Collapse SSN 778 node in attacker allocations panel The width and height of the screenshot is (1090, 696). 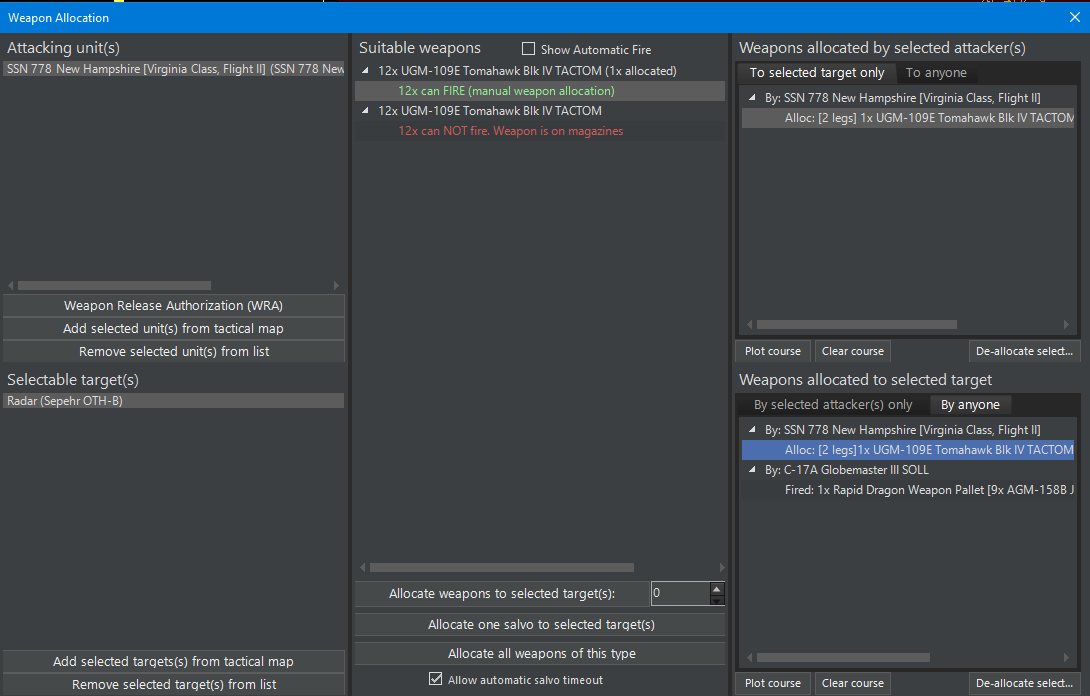pyautogui.click(x=752, y=98)
